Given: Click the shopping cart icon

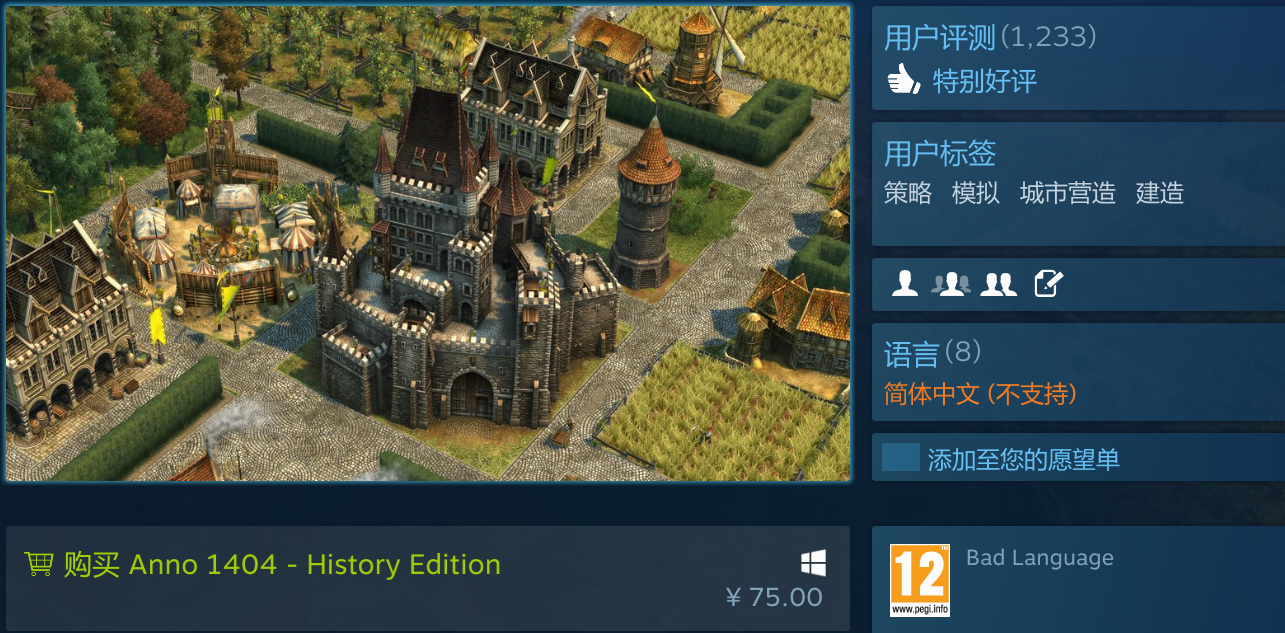Looking at the screenshot, I should [39, 564].
